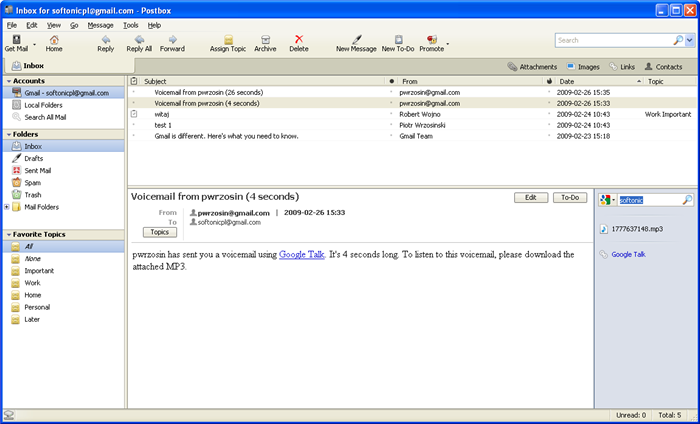Show the Links view

pos(622,67)
